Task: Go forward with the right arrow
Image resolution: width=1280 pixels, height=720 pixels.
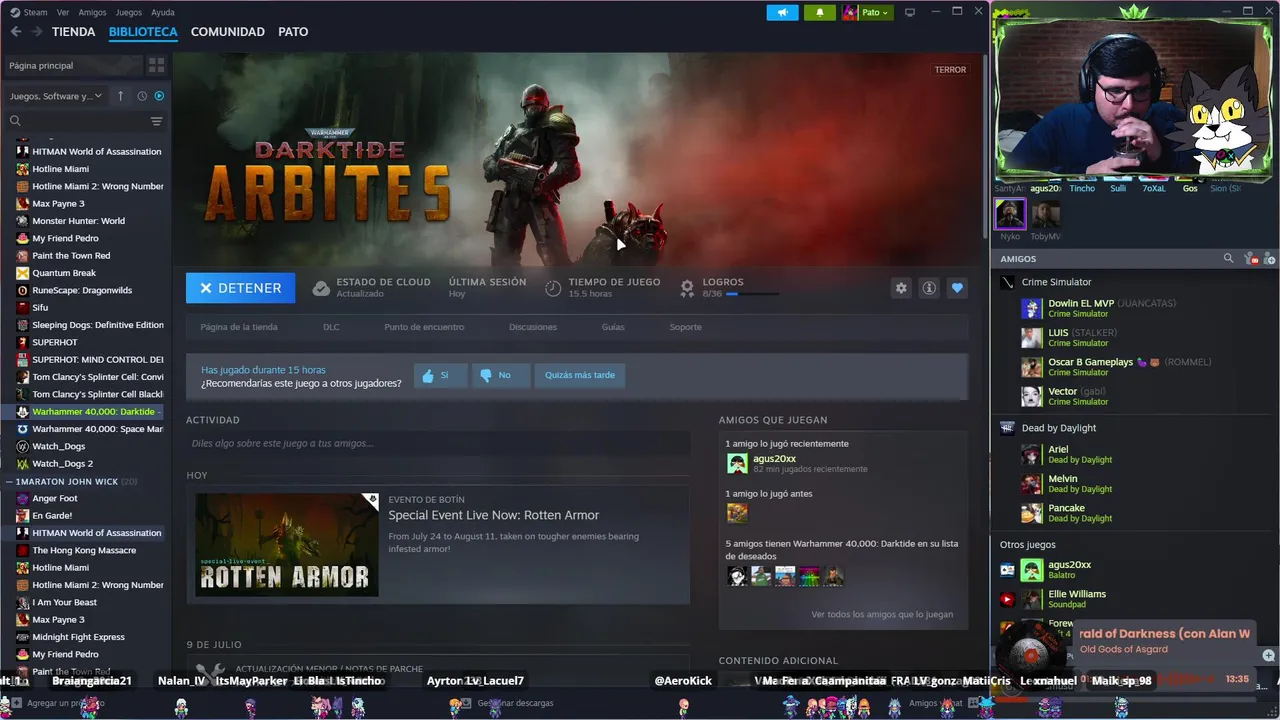Action: point(36,32)
